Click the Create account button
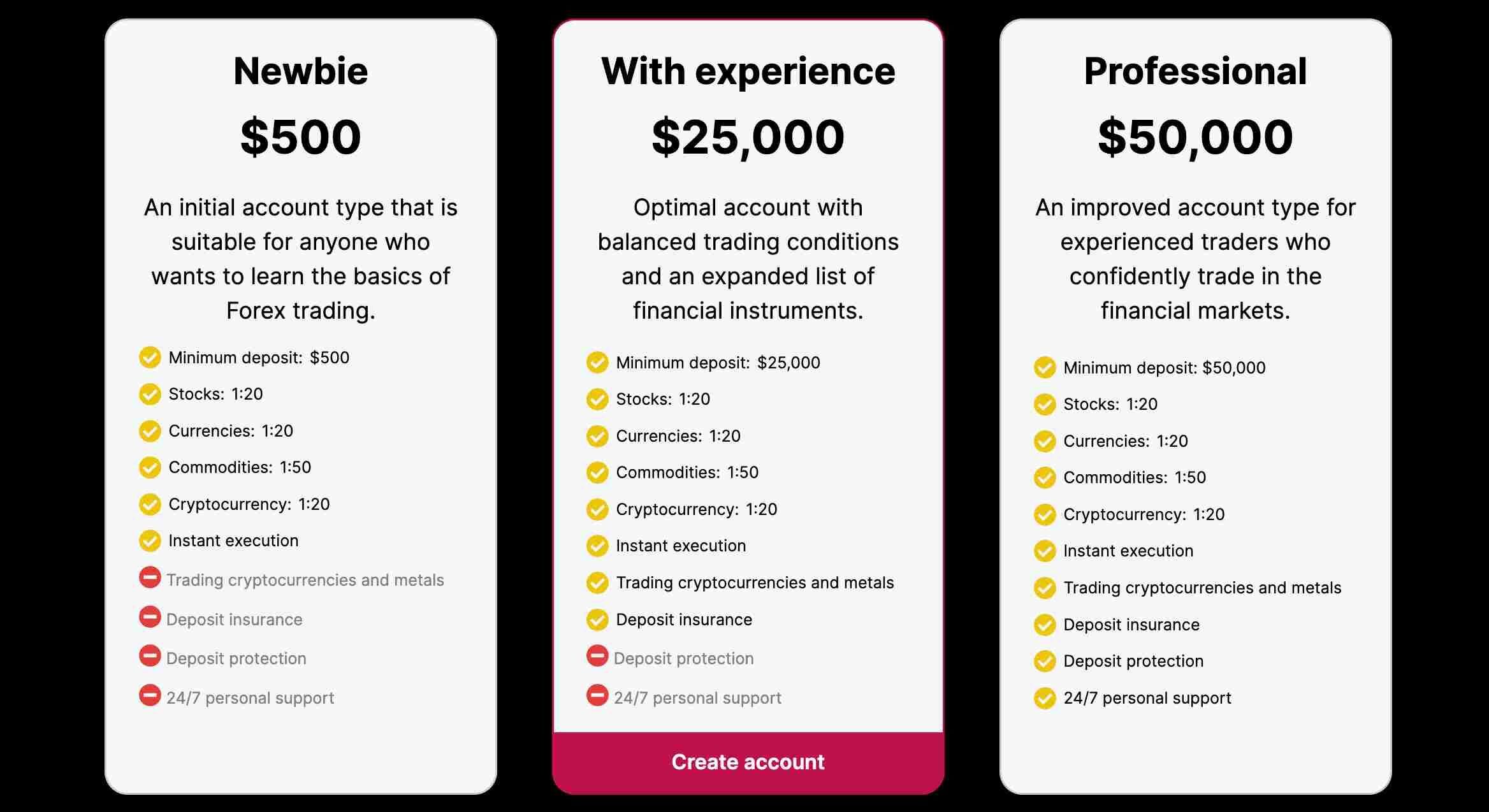Viewport: 1489px width, 812px height. [x=748, y=762]
